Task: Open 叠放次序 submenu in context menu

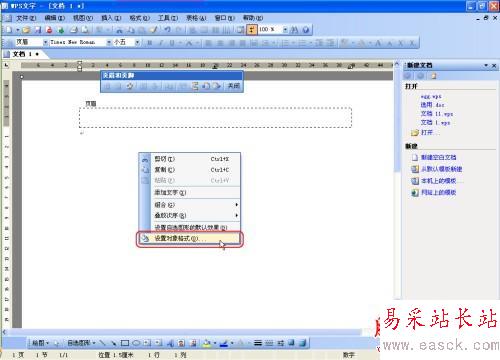Action: (189, 215)
